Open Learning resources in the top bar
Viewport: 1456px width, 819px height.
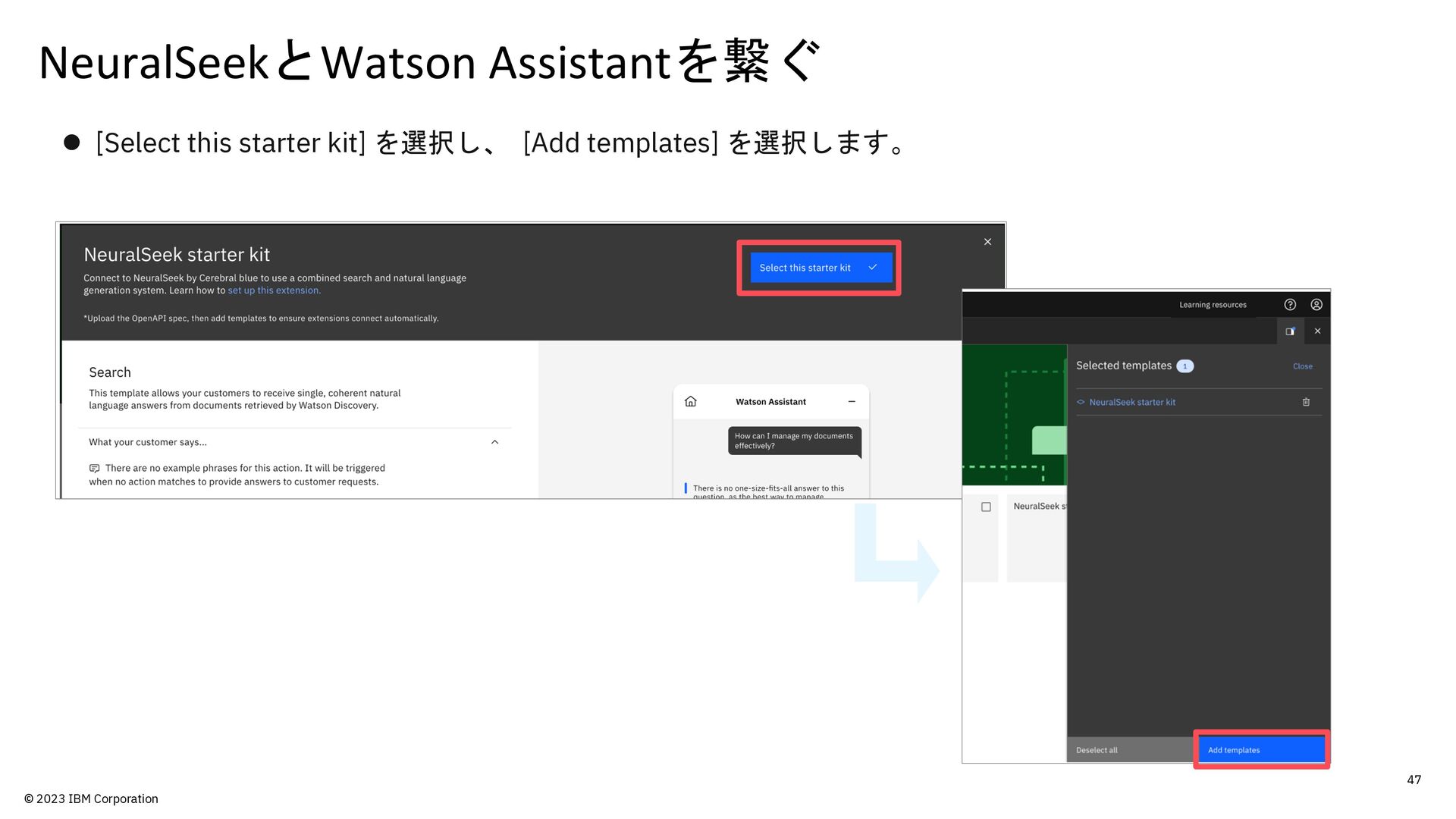(x=1213, y=305)
